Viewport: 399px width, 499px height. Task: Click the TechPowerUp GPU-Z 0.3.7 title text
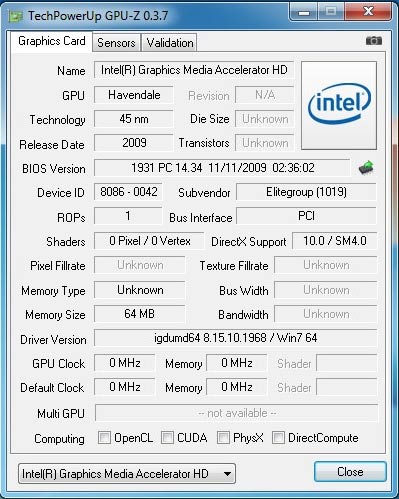pos(98,16)
